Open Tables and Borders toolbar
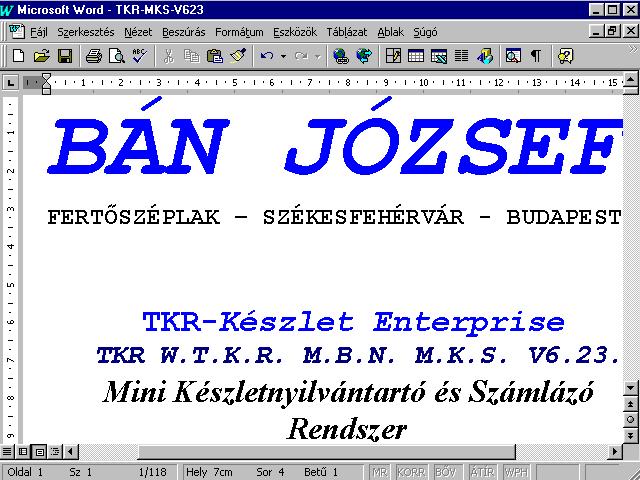 (393, 56)
